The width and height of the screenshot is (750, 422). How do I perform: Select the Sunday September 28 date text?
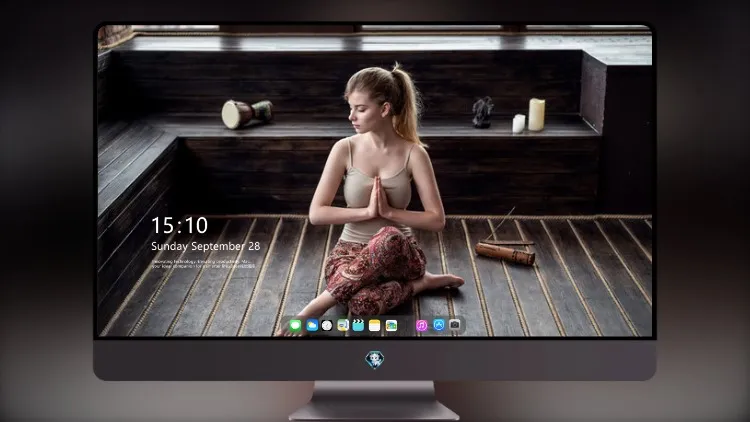(206, 246)
